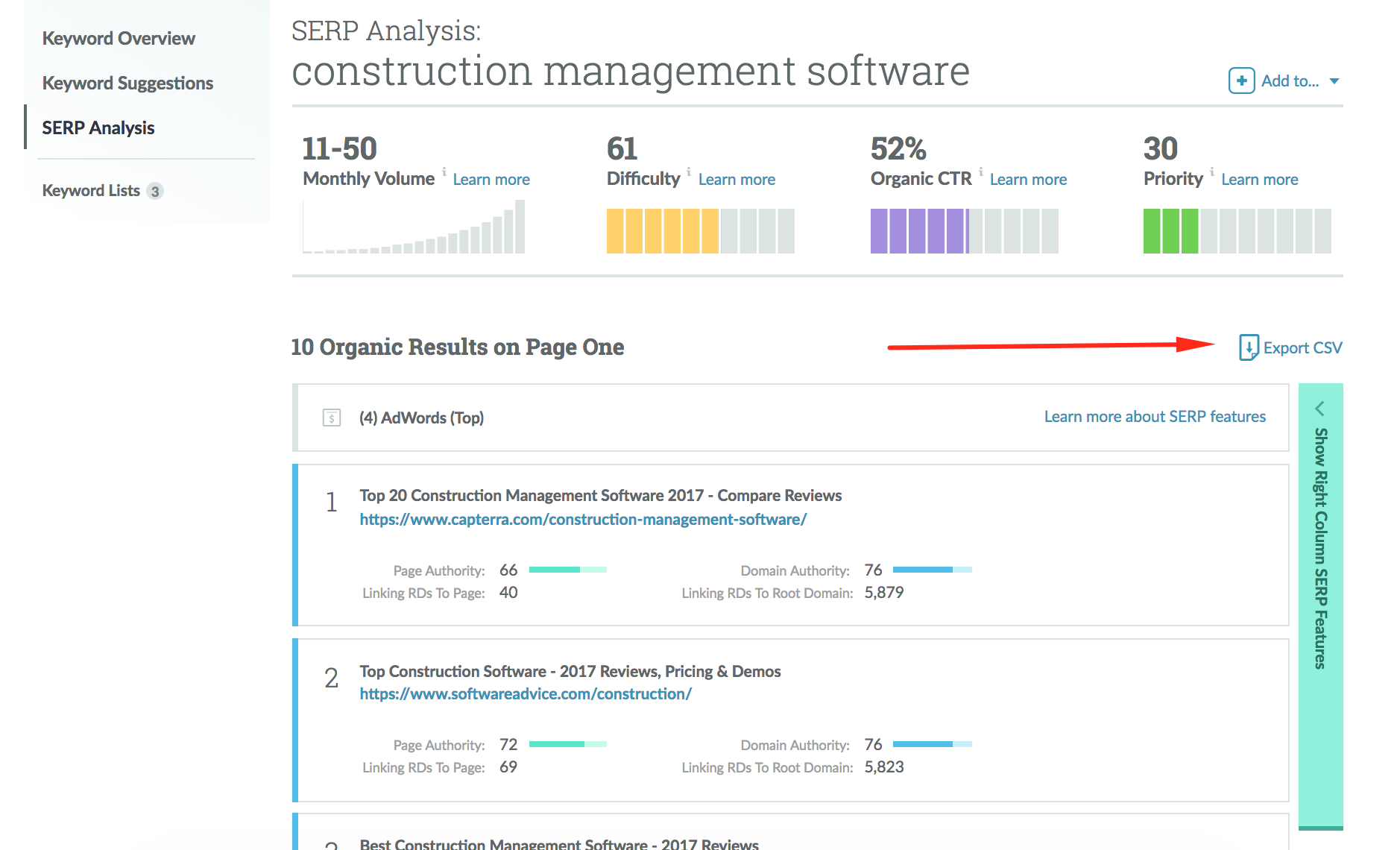
Task: Click the purple Organic CTR bar
Action: [x=964, y=231]
